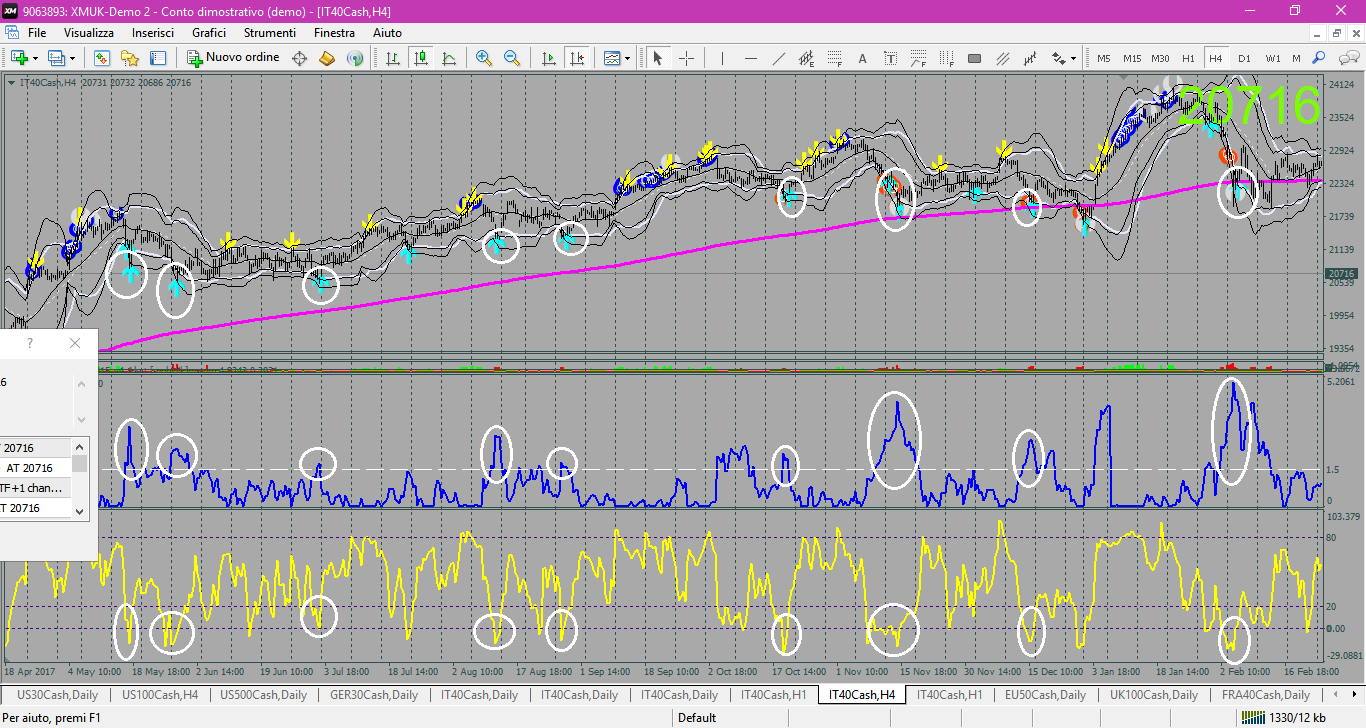Image resolution: width=1366 pixels, height=728 pixels.
Task: Zoom in on the chart
Action: pos(484,58)
